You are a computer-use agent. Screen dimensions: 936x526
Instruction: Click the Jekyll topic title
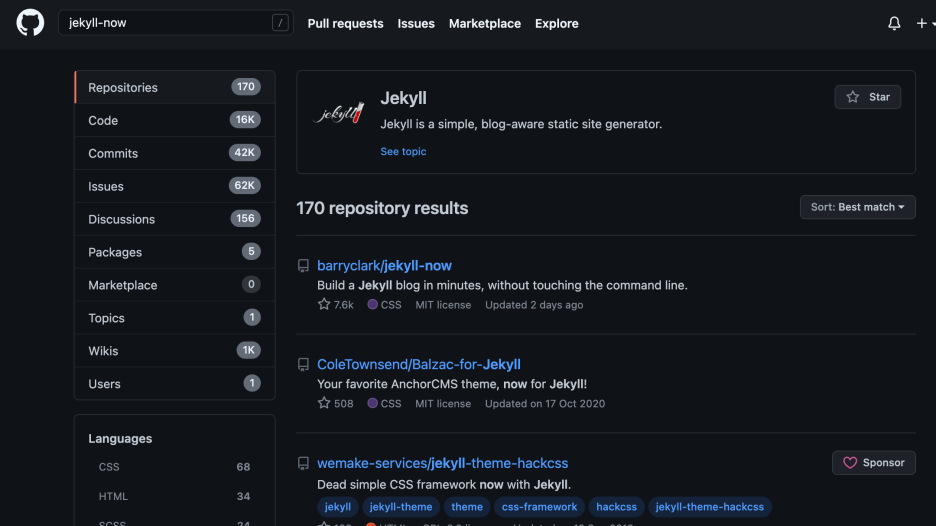tap(404, 98)
